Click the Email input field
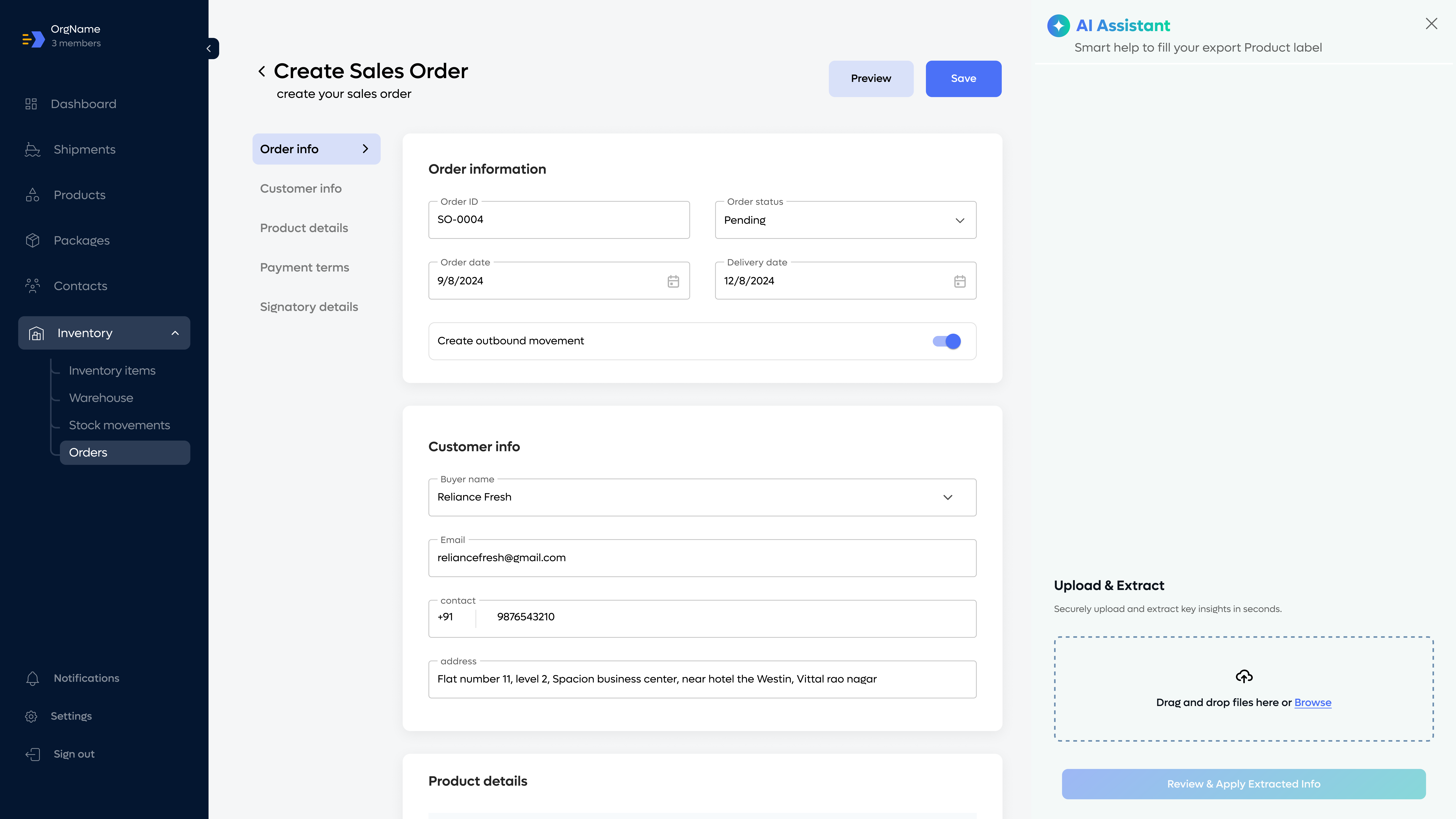The width and height of the screenshot is (1456, 819). 702,558
